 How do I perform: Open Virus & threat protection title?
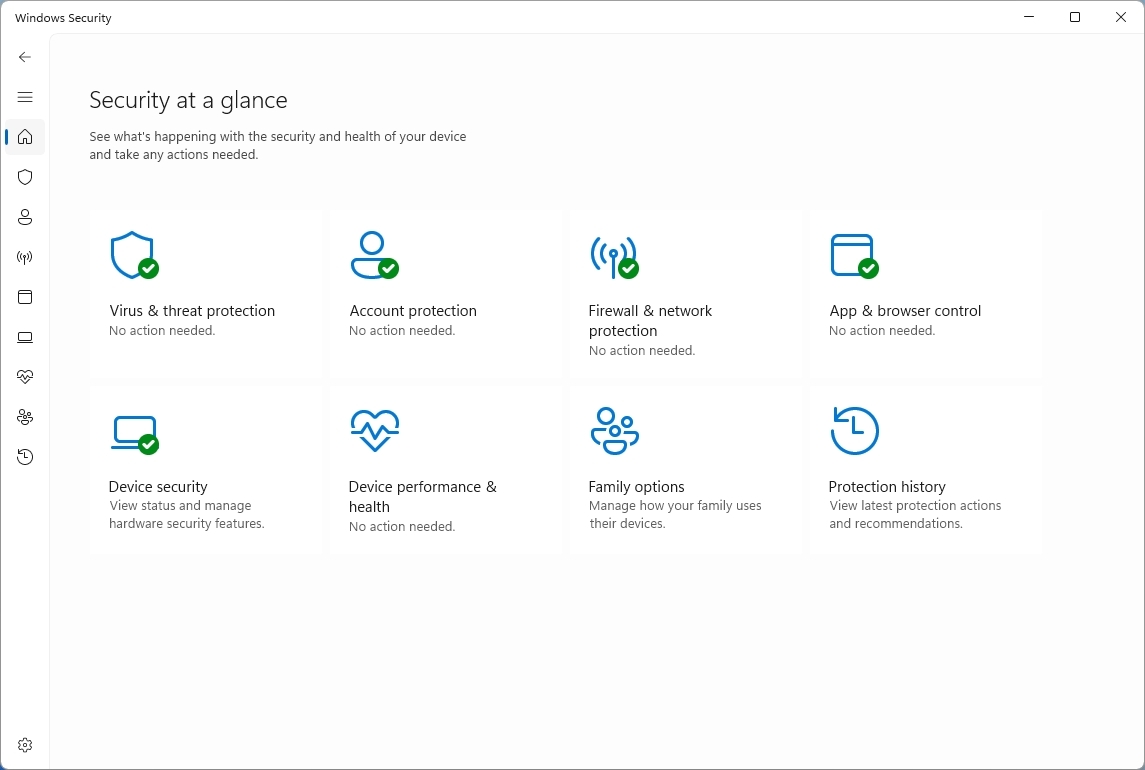pyautogui.click(x=192, y=310)
